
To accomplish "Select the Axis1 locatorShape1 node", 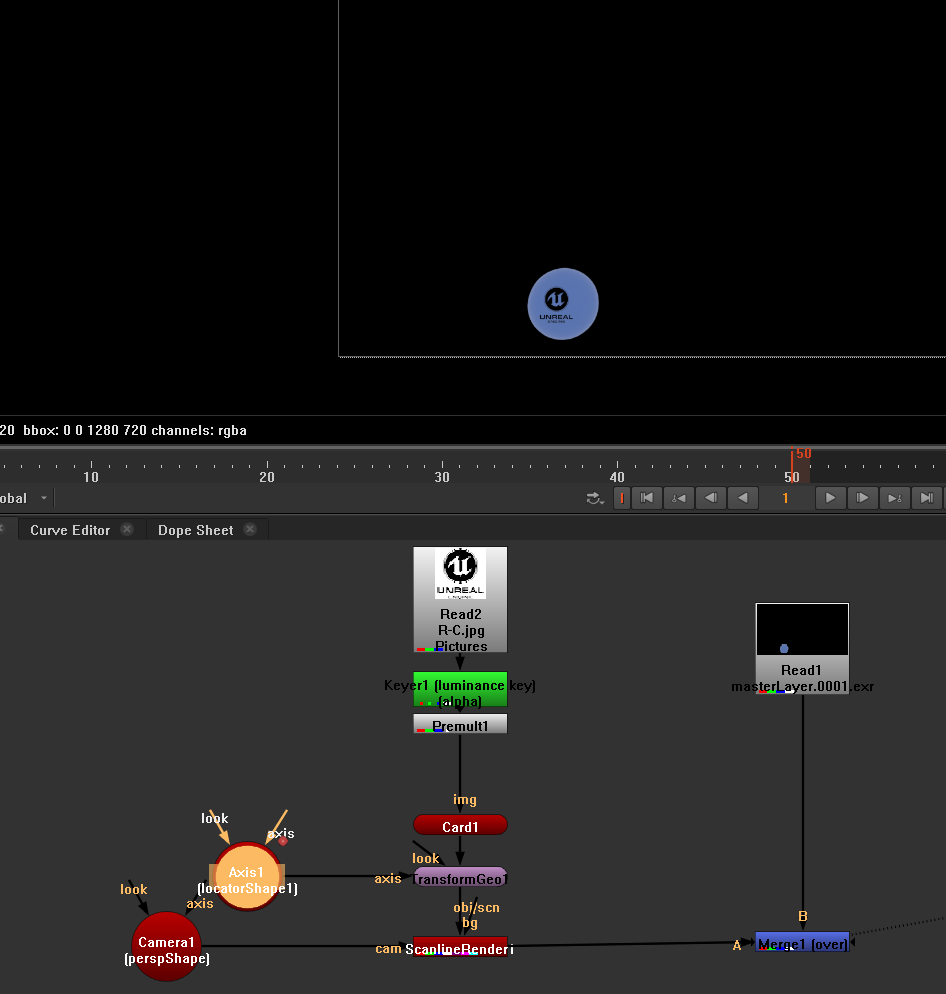I will click(x=247, y=876).
